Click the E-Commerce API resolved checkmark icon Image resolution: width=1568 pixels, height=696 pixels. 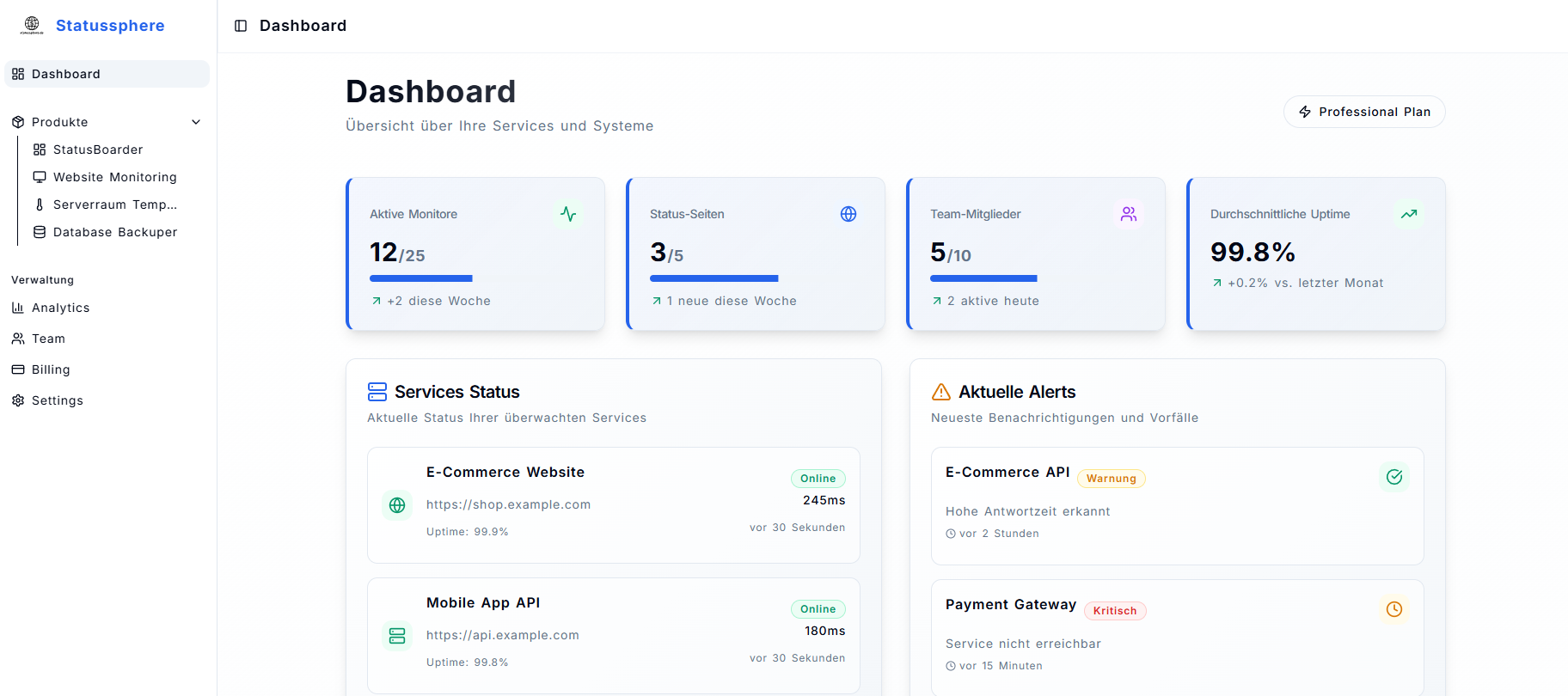(1394, 477)
